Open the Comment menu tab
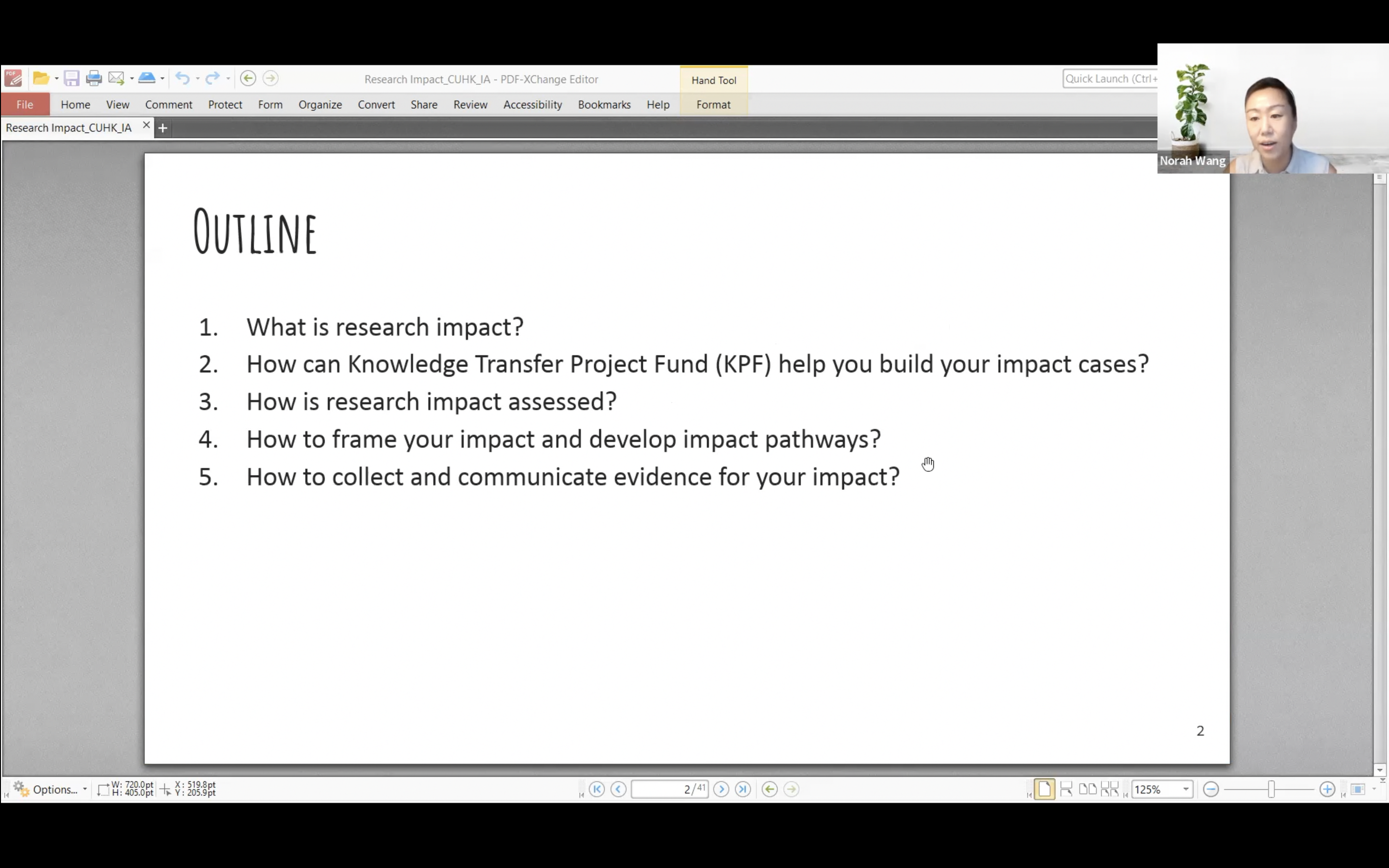The height and width of the screenshot is (868, 1389). 168,104
